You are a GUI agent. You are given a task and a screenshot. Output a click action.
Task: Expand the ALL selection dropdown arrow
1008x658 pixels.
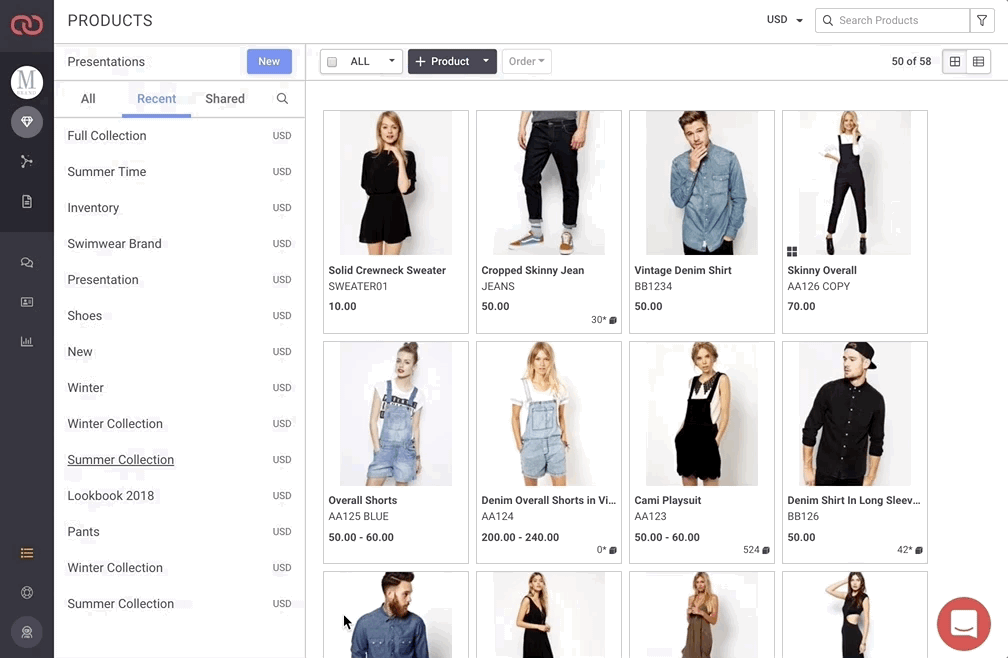392,61
